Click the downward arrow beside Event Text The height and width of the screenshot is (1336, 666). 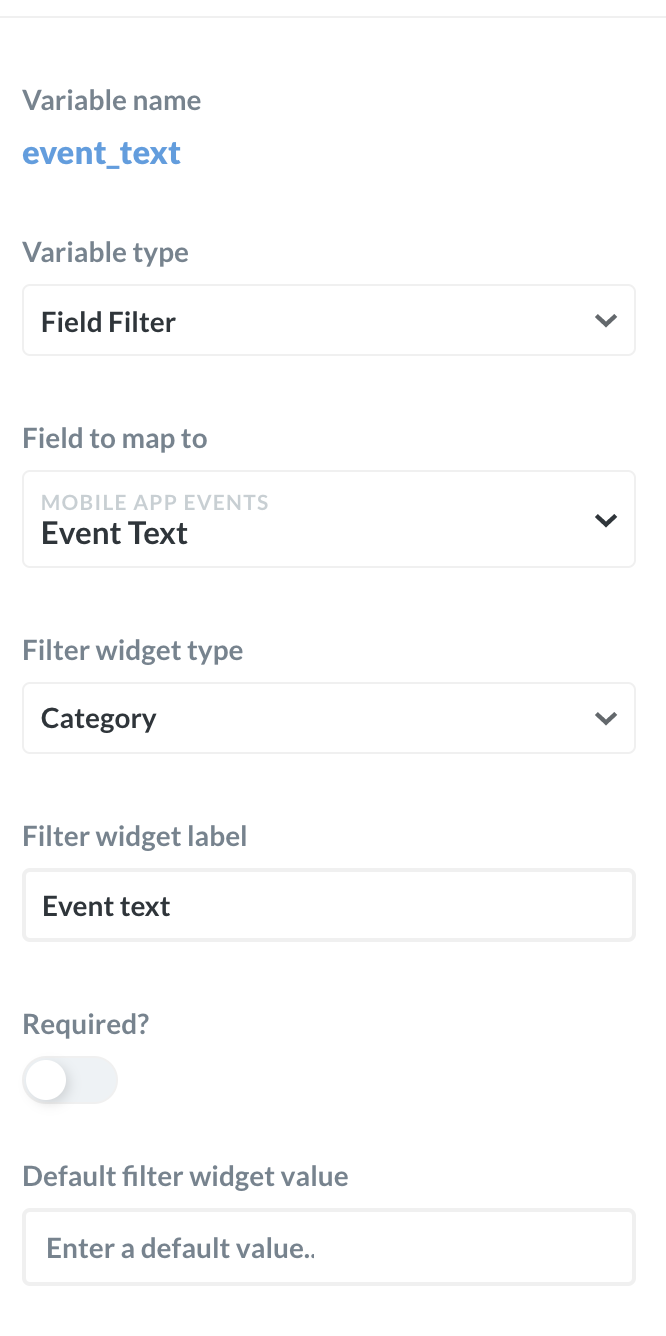[x=605, y=519]
